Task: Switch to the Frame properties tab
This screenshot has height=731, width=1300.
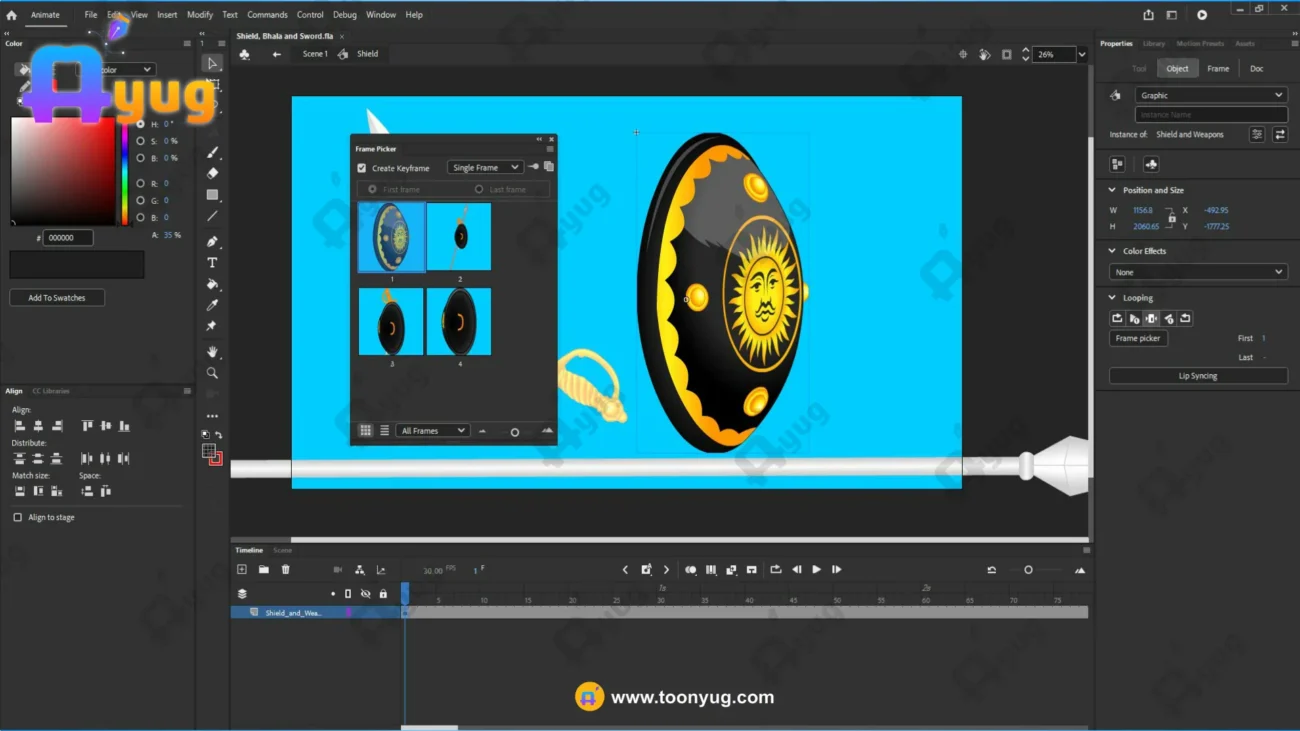Action: tap(1217, 69)
